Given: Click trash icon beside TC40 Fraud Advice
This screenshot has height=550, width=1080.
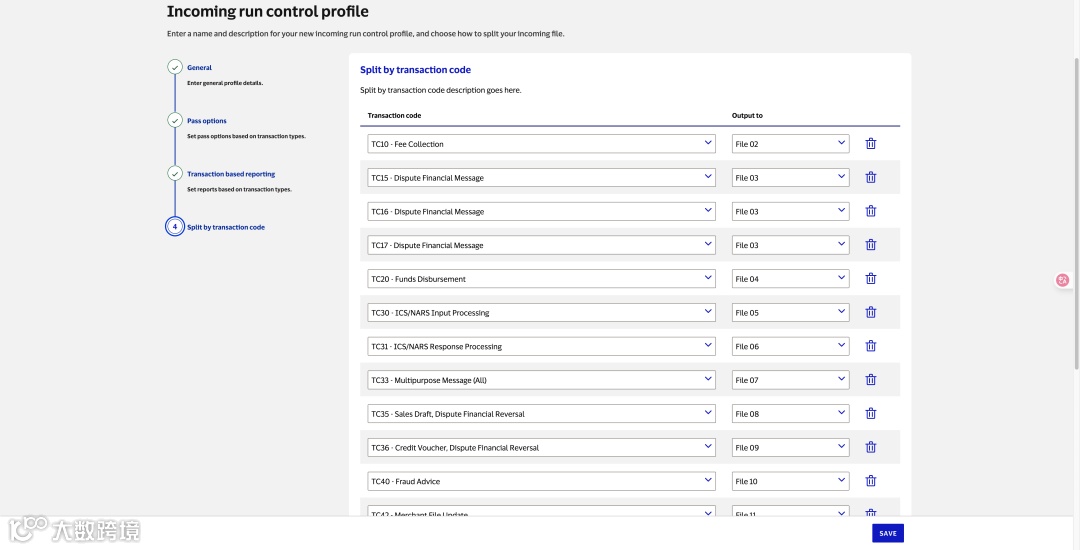Looking at the screenshot, I should tap(870, 481).
